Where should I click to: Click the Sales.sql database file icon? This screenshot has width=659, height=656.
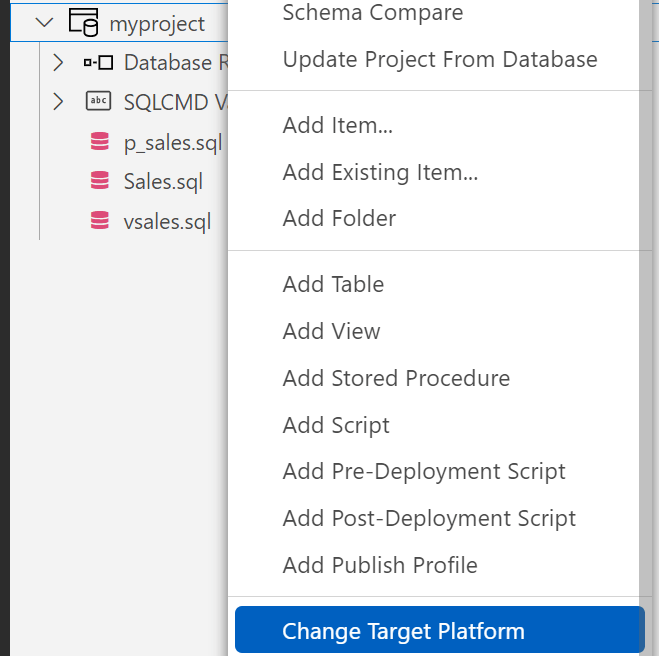[99, 181]
